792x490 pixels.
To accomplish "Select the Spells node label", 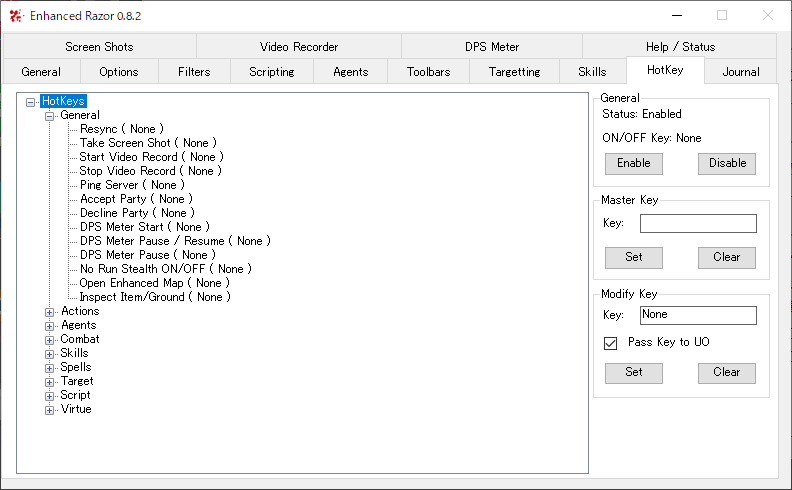I will (x=76, y=367).
